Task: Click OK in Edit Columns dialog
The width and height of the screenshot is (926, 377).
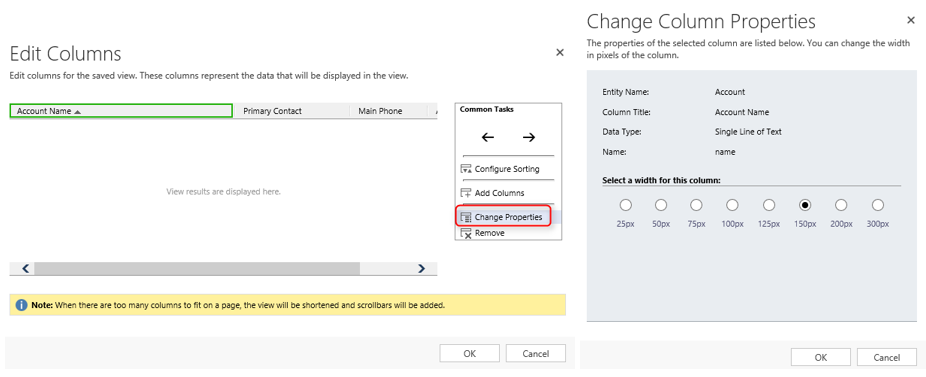Action: [x=469, y=354]
